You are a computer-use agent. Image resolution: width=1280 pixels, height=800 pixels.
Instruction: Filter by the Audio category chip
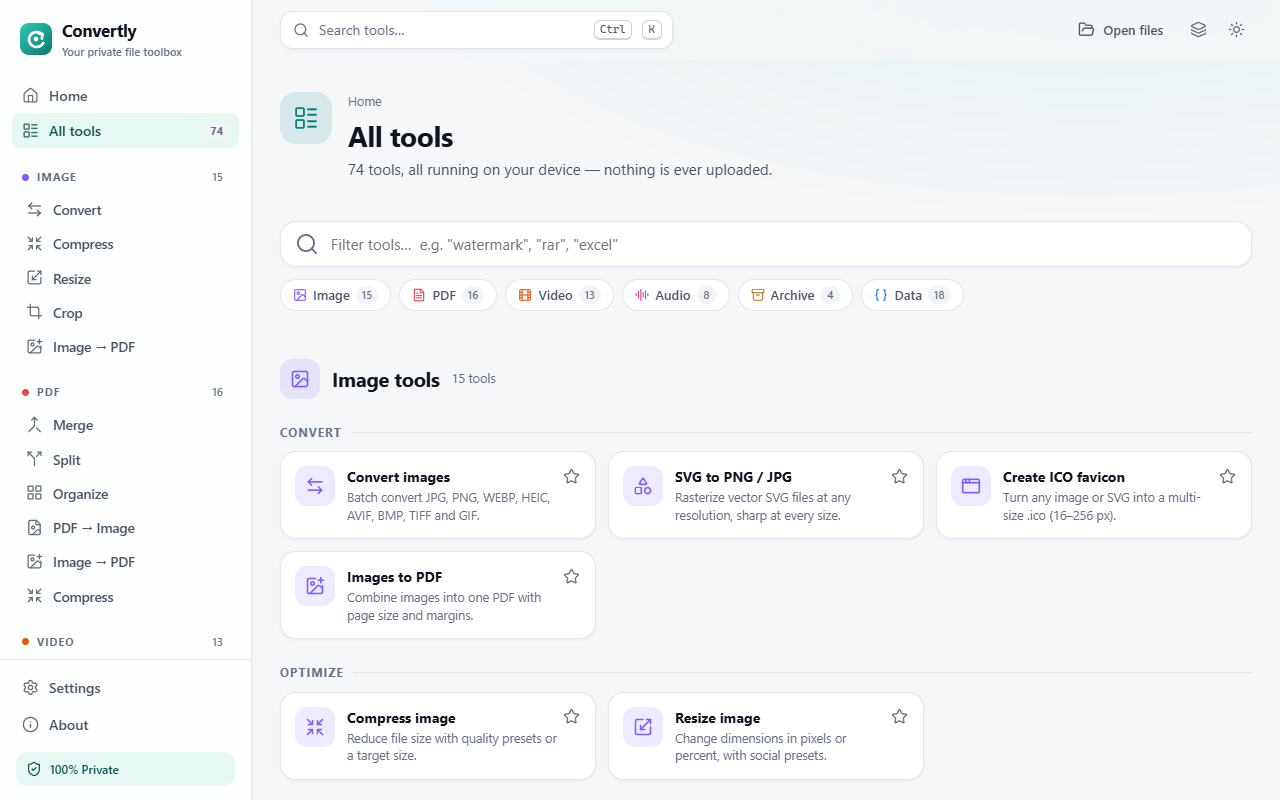pyautogui.click(x=676, y=295)
